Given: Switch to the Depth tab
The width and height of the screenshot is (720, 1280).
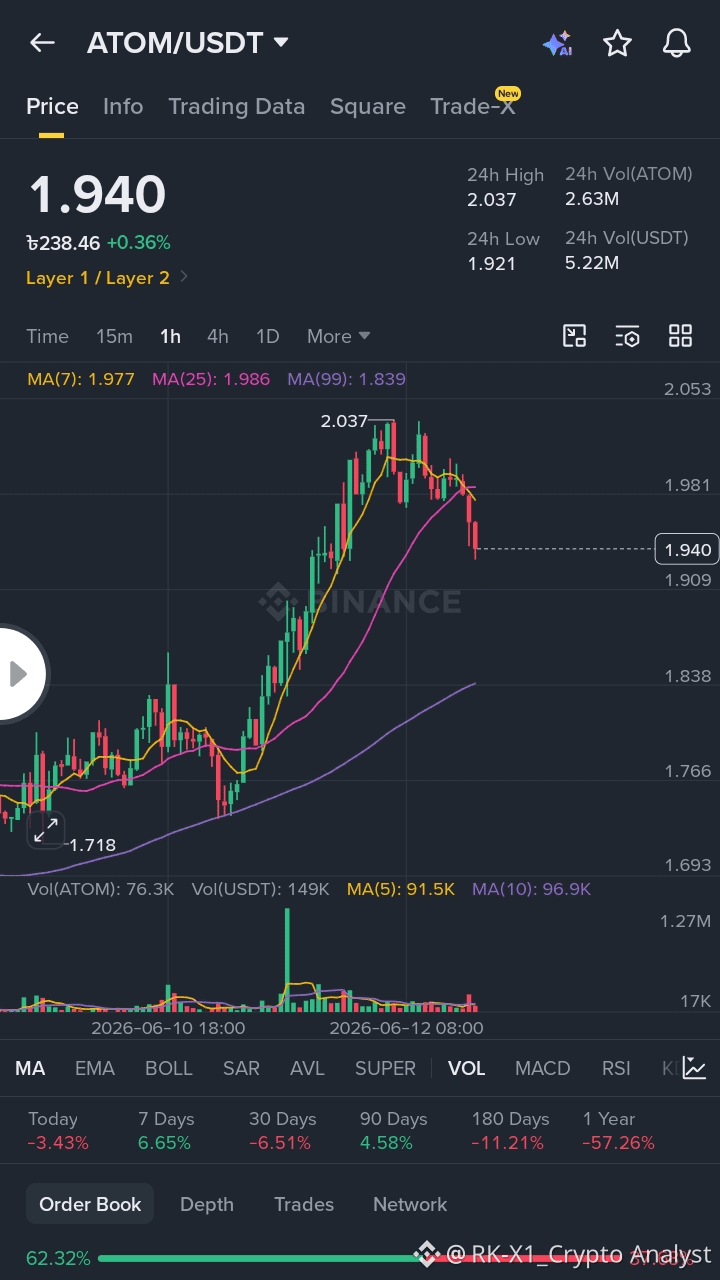Looking at the screenshot, I should click(x=207, y=1204).
